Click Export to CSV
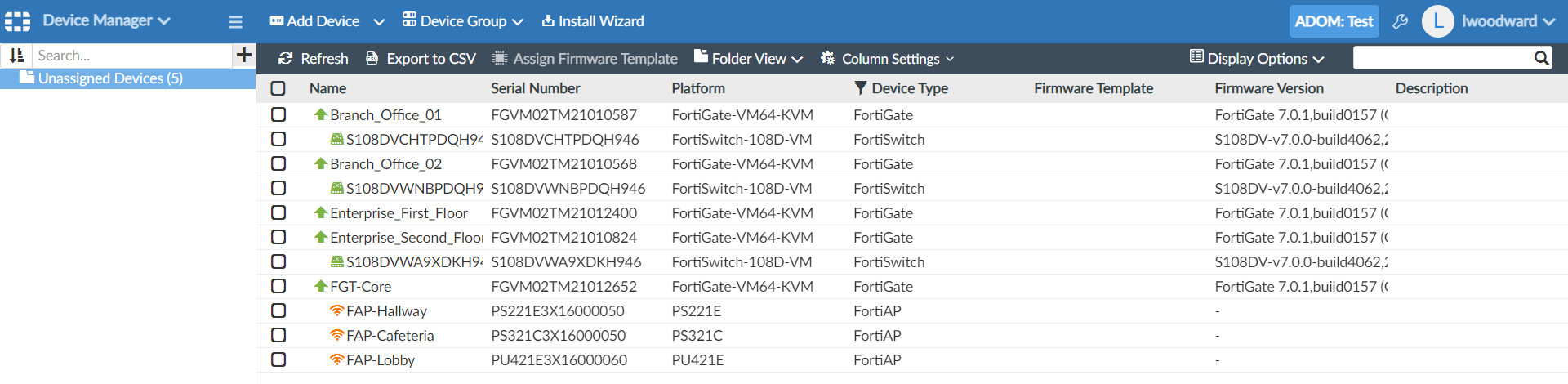The width and height of the screenshot is (1568, 384). (x=421, y=59)
